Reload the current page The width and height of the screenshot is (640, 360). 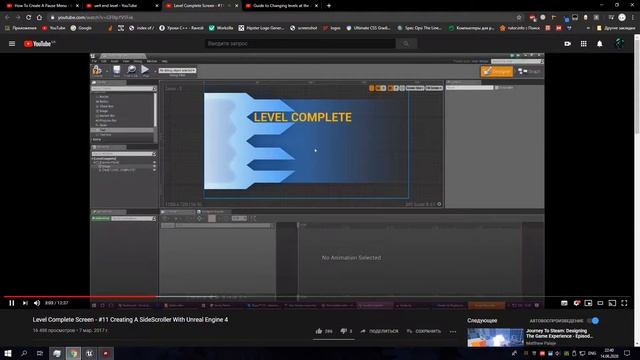tap(29, 17)
